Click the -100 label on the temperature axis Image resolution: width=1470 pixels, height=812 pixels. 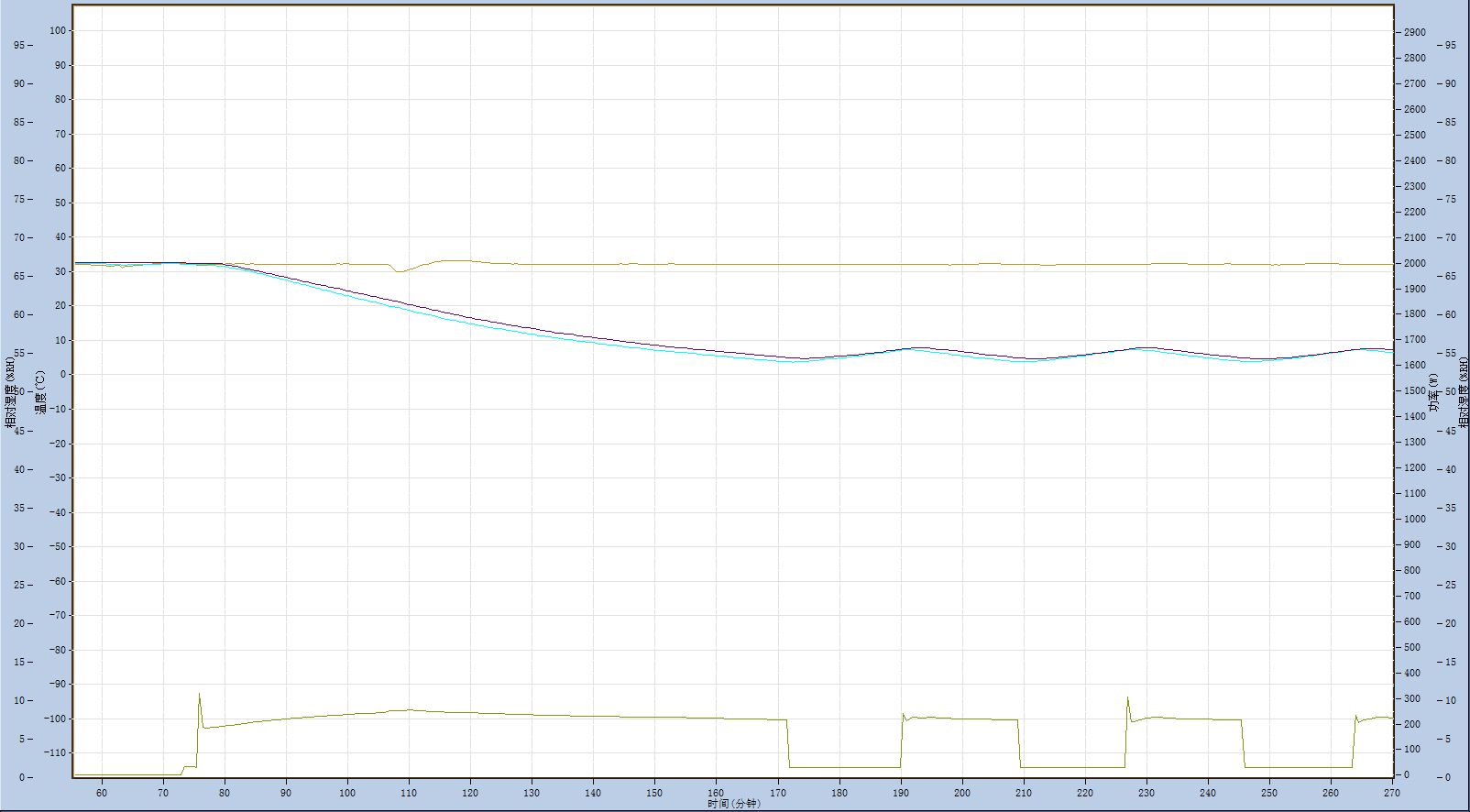56,719
